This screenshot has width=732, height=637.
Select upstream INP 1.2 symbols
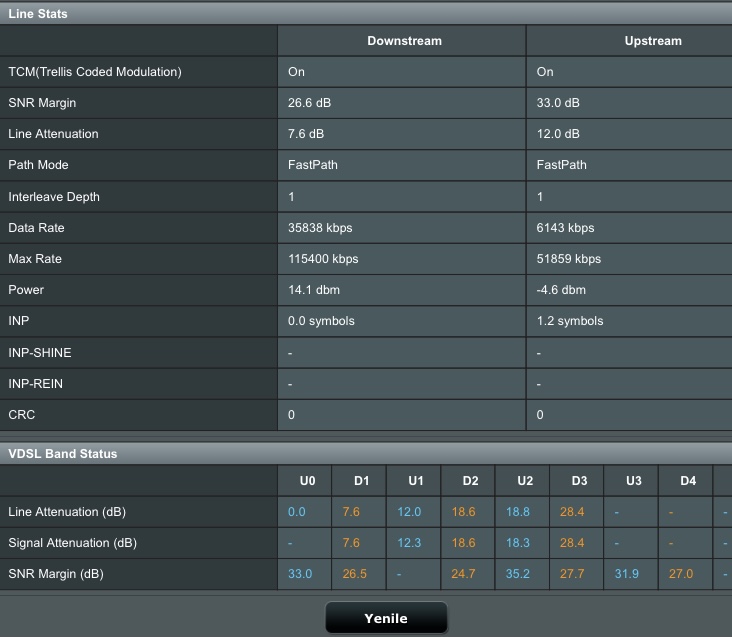(570, 321)
